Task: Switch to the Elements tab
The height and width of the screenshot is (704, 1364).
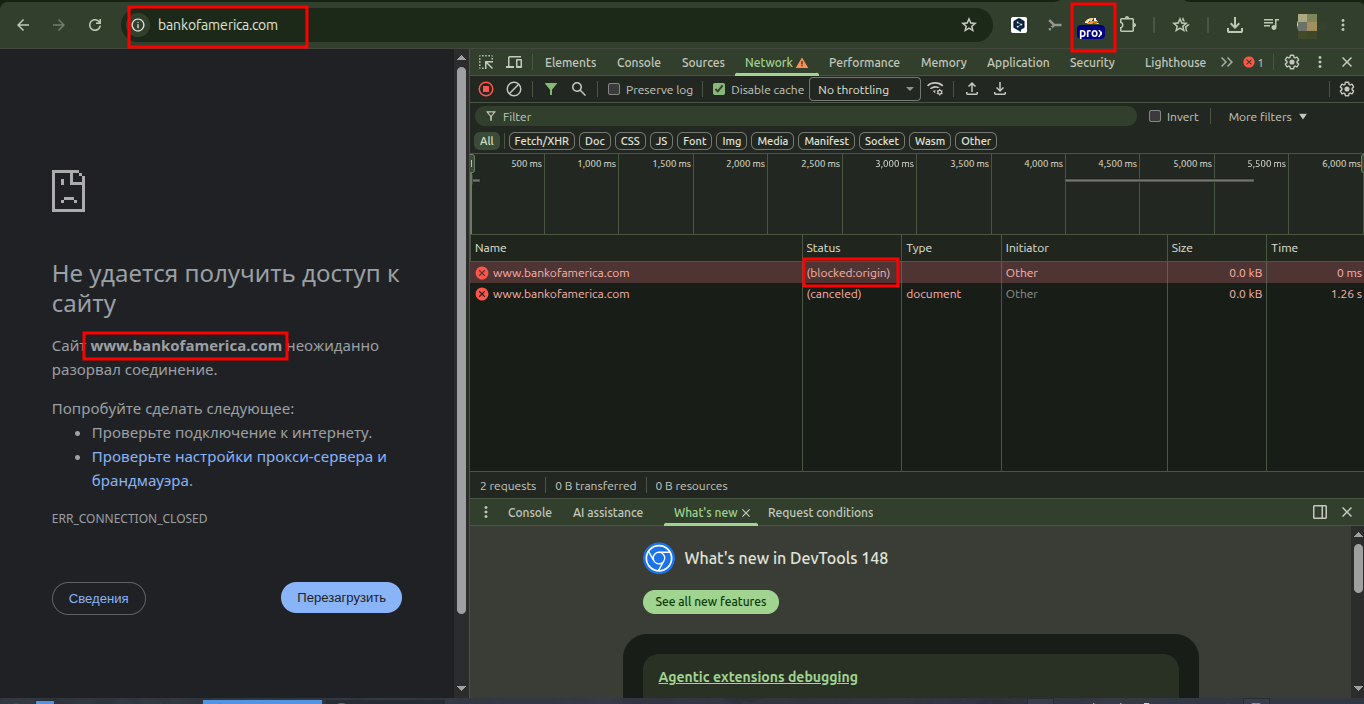Action: (x=570, y=62)
